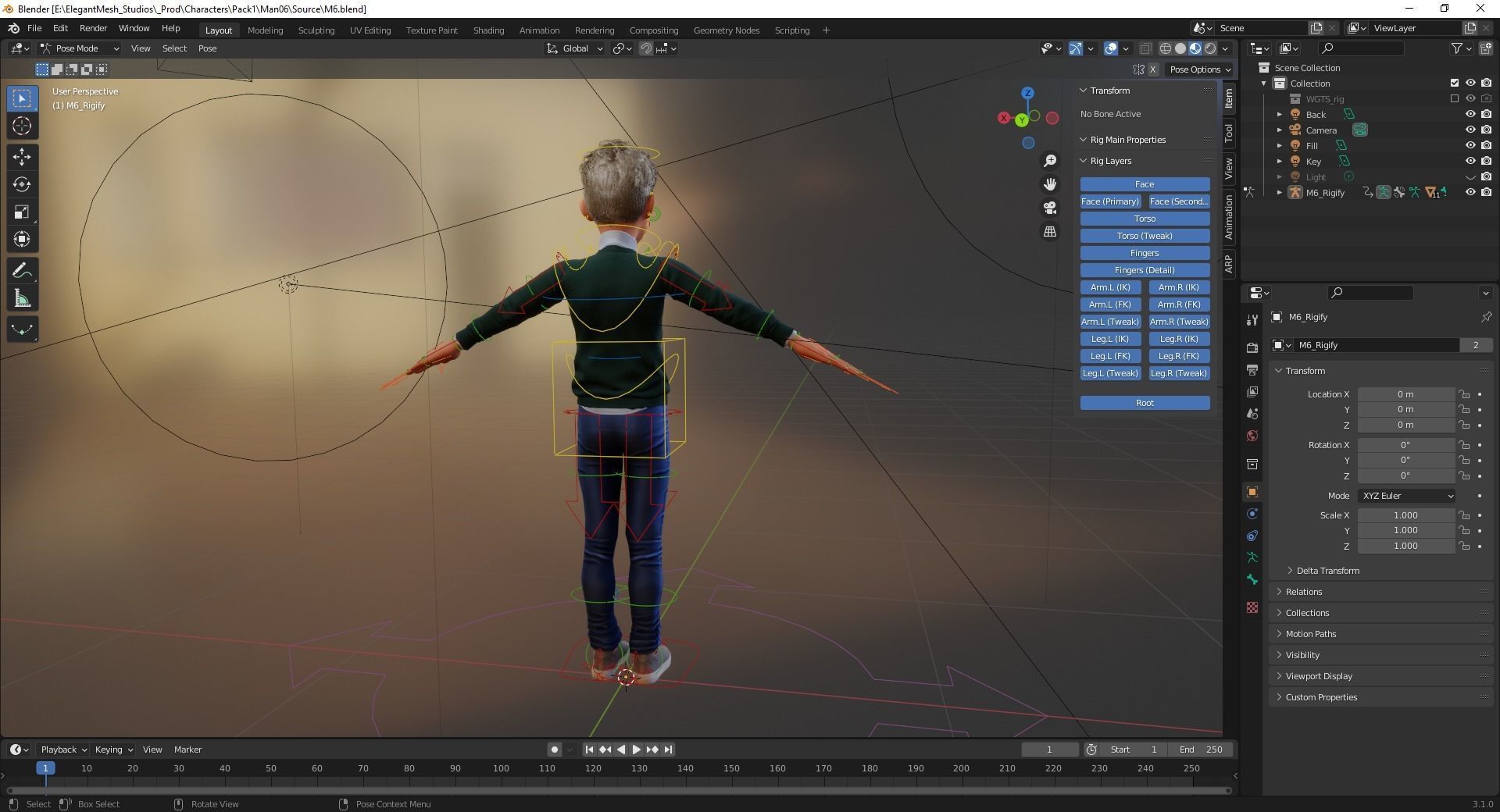Switch viewport to solid shading
Screen dimensions: 1500x812
[x=1180, y=48]
